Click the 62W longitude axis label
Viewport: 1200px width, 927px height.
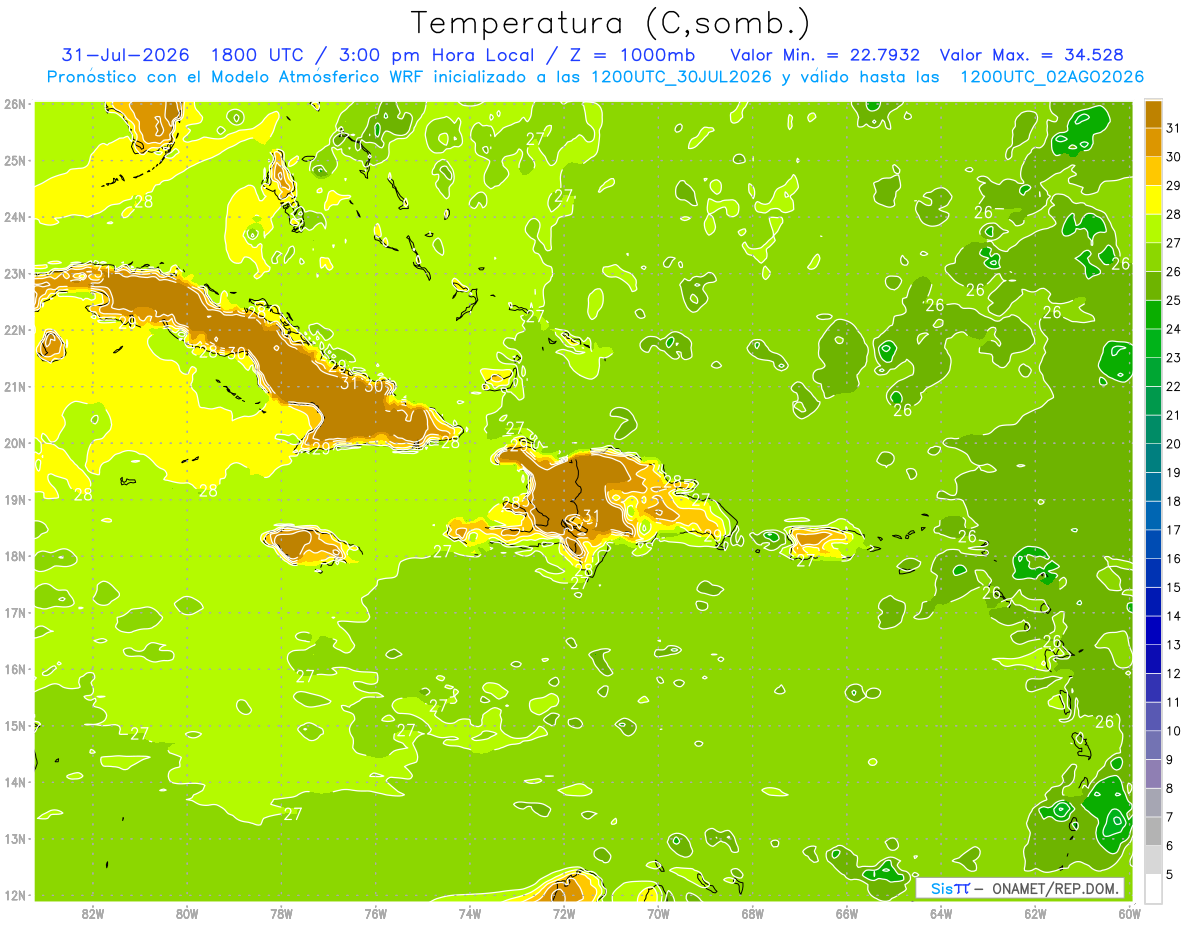(x=1035, y=914)
